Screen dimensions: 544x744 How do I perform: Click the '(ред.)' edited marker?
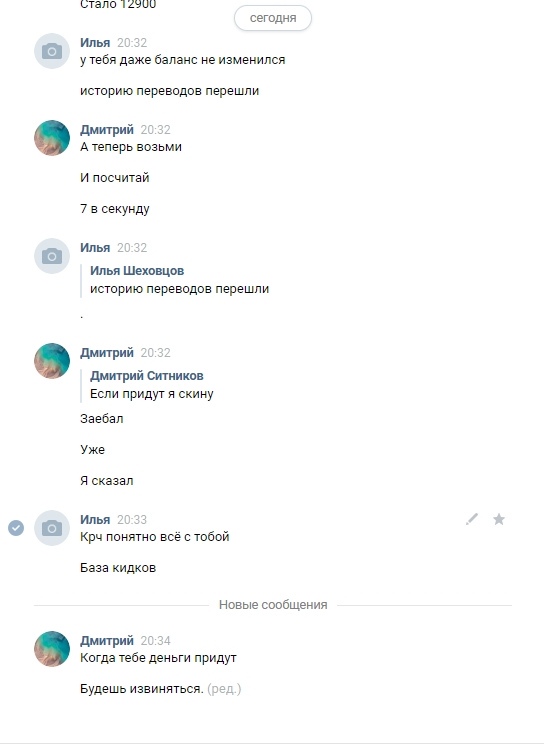click(224, 688)
